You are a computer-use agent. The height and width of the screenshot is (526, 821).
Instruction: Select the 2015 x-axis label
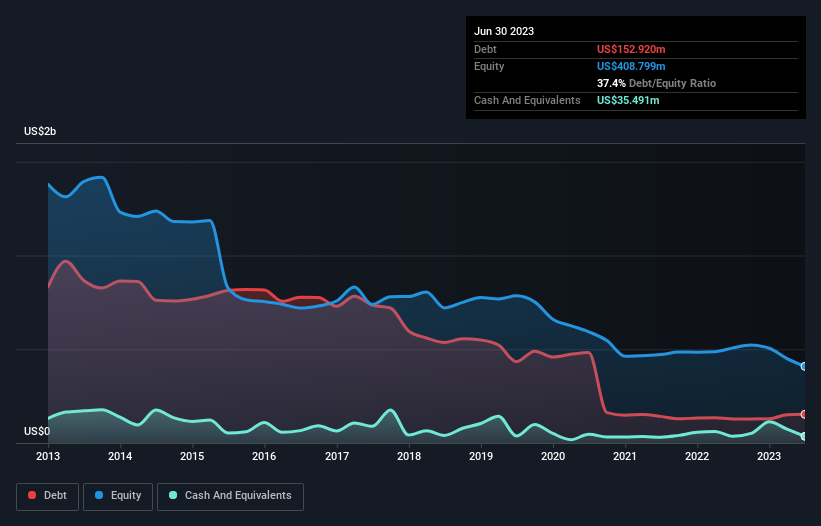tap(192, 456)
